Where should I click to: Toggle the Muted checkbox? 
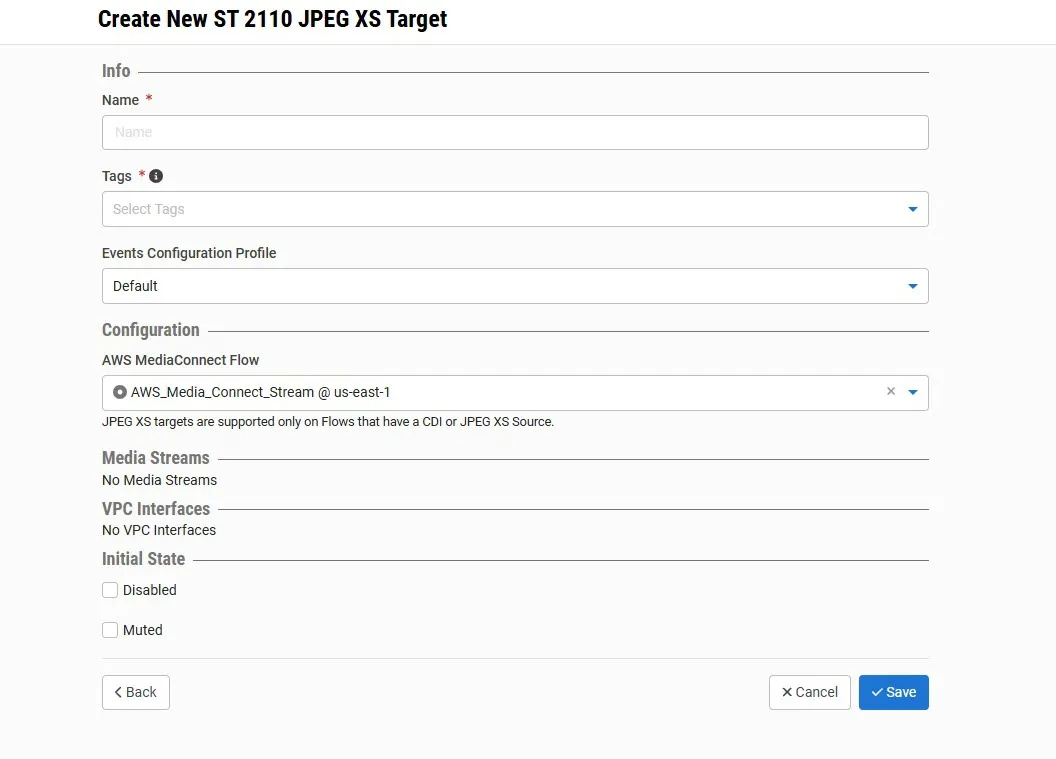click(110, 630)
